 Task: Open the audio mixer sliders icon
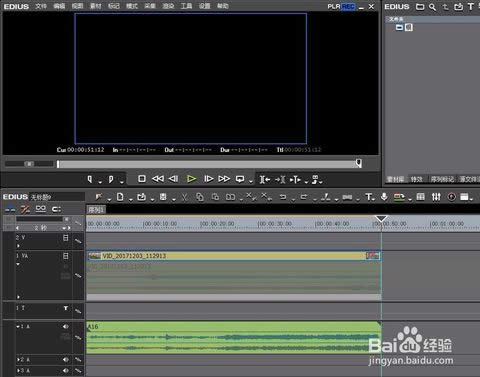(436, 197)
